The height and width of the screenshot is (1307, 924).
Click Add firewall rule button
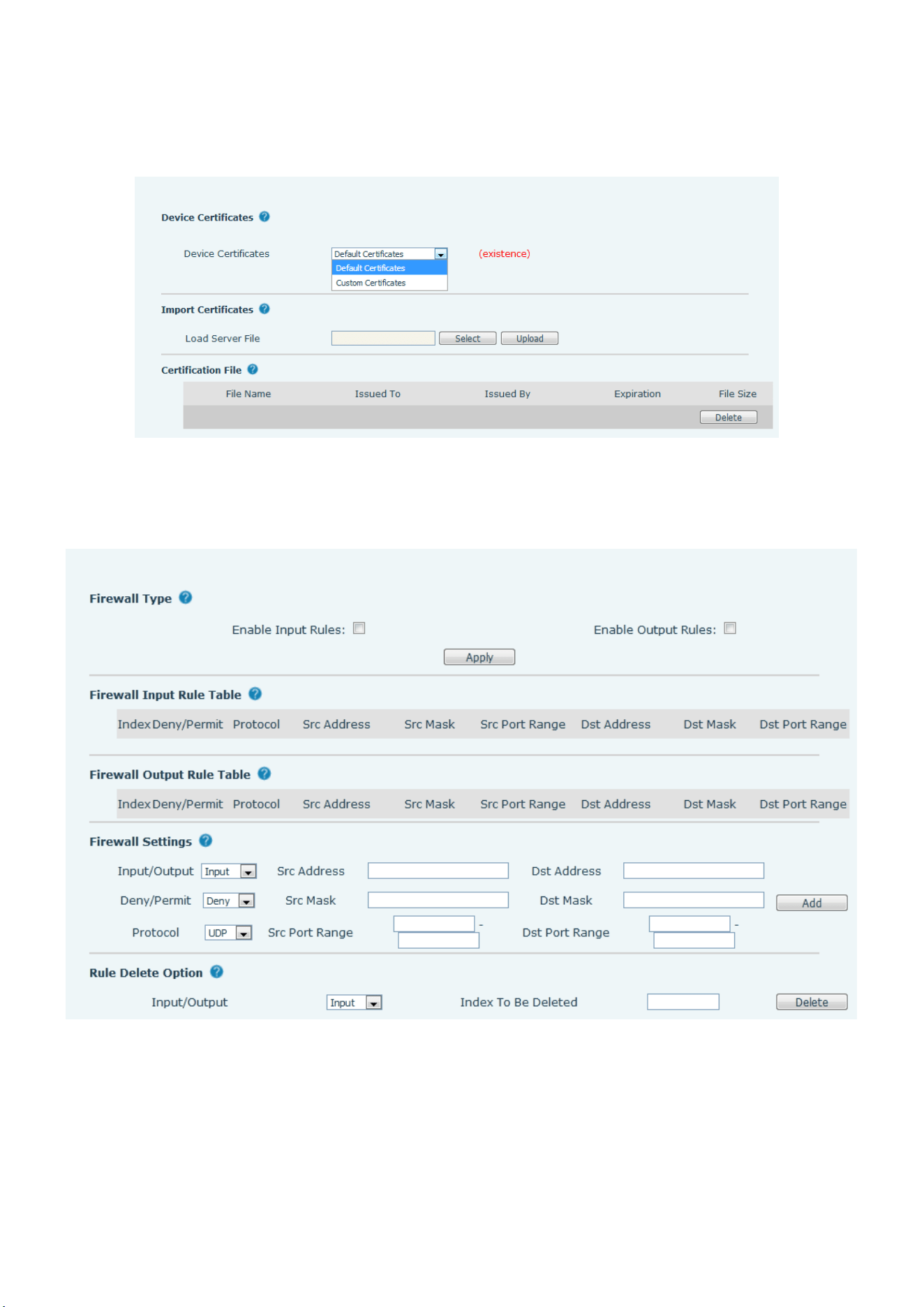pyautogui.click(x=812, y=903)
